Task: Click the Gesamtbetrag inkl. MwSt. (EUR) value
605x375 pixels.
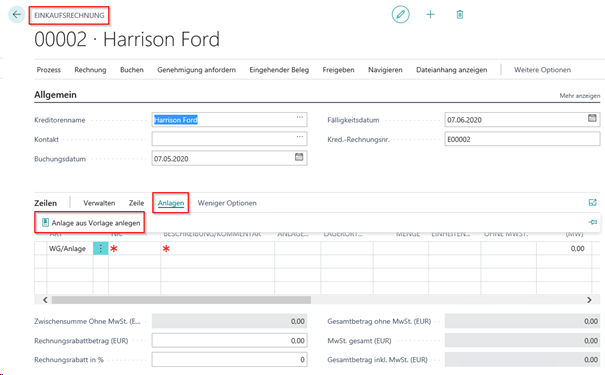Action: (522, 360)
